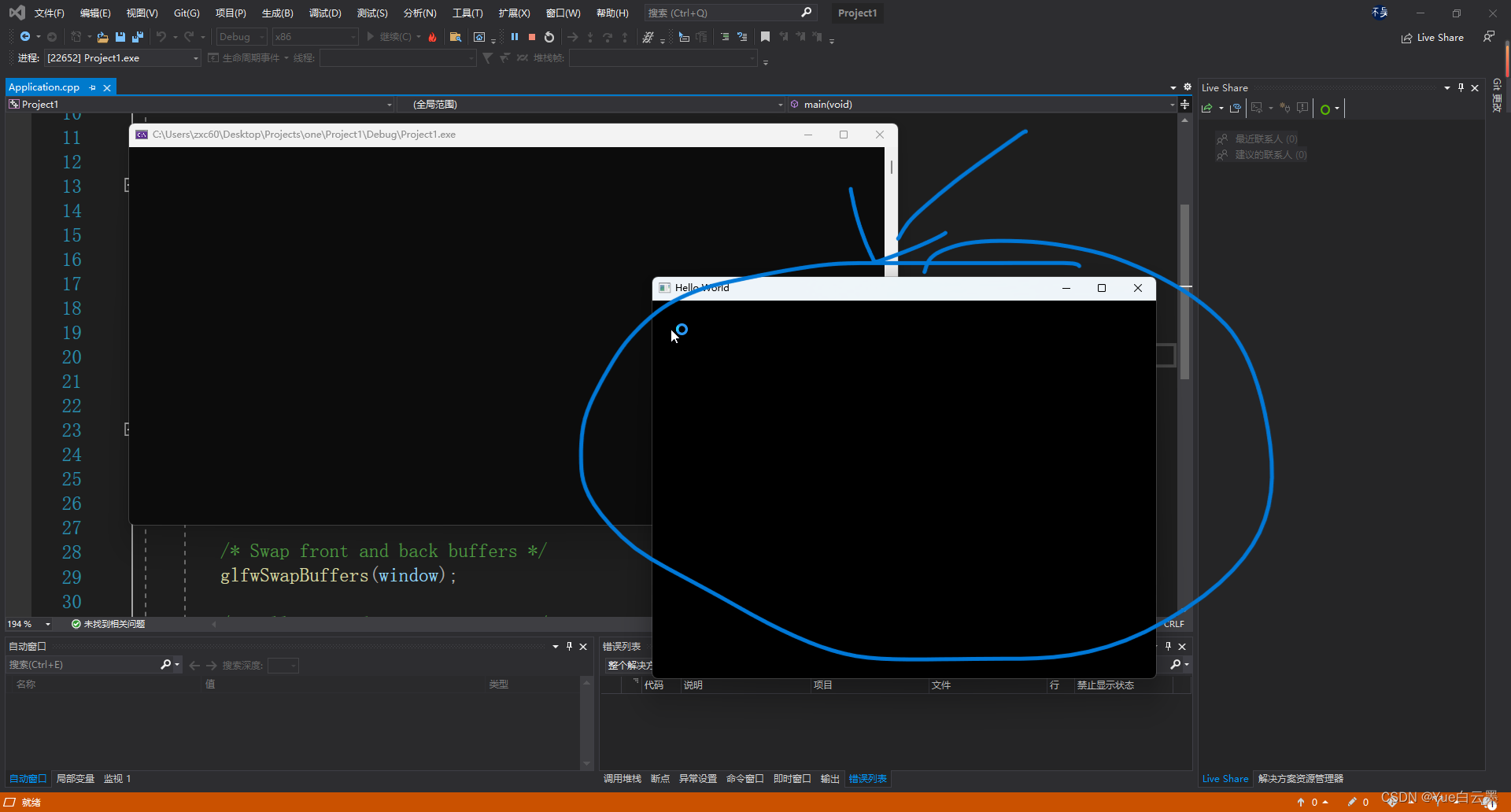Click the editor settings gear icon

click(x=1188, y=87)
